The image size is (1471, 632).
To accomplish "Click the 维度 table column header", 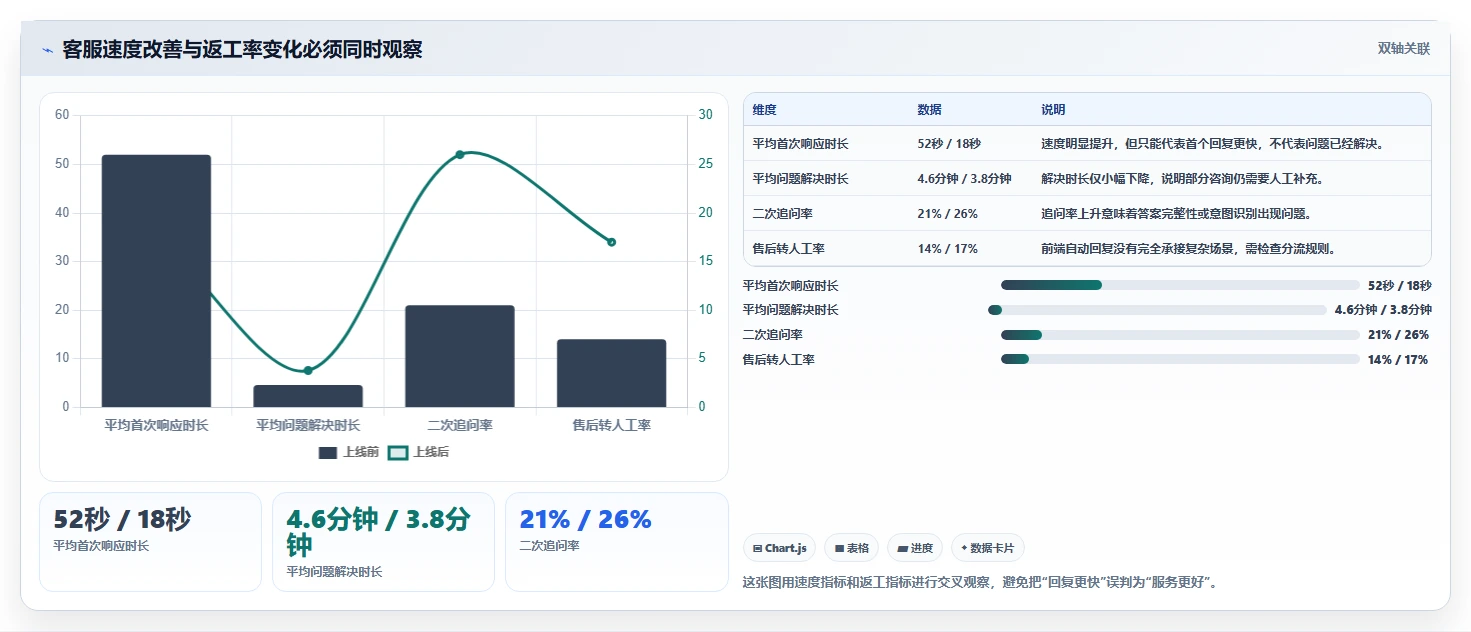I will 765,110.
